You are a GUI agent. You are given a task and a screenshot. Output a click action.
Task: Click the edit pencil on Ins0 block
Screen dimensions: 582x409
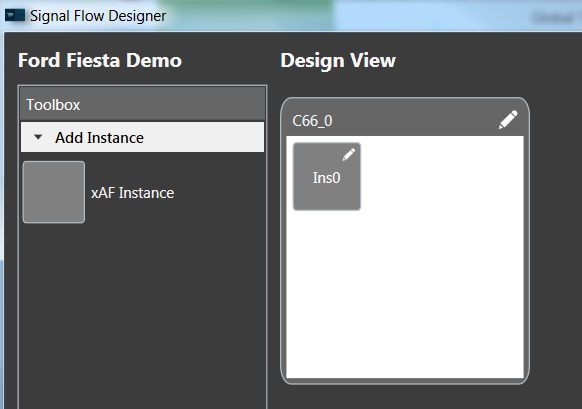(349, 154)
